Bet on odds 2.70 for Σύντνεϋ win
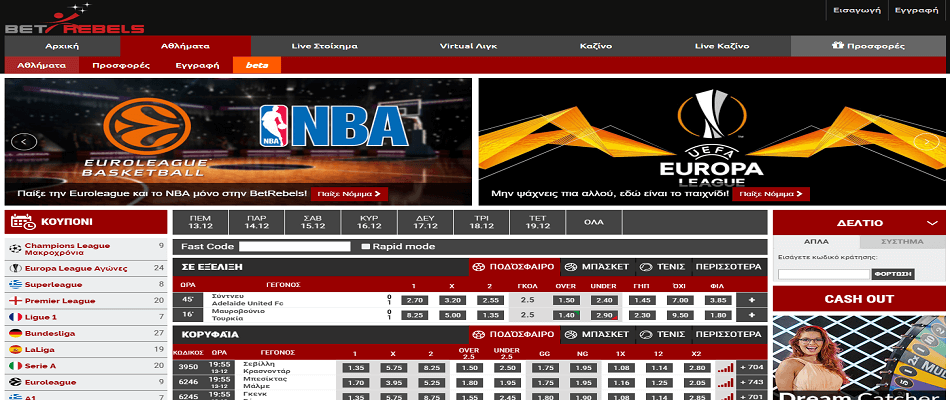The image size is (950, 400). click(x=414, y=300)
